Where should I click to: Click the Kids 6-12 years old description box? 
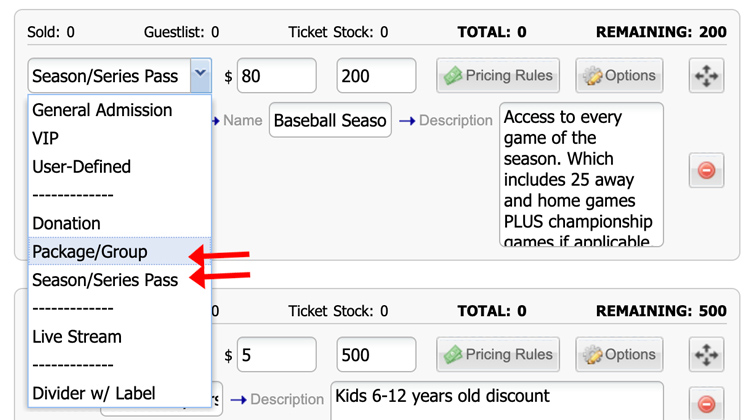497,401
